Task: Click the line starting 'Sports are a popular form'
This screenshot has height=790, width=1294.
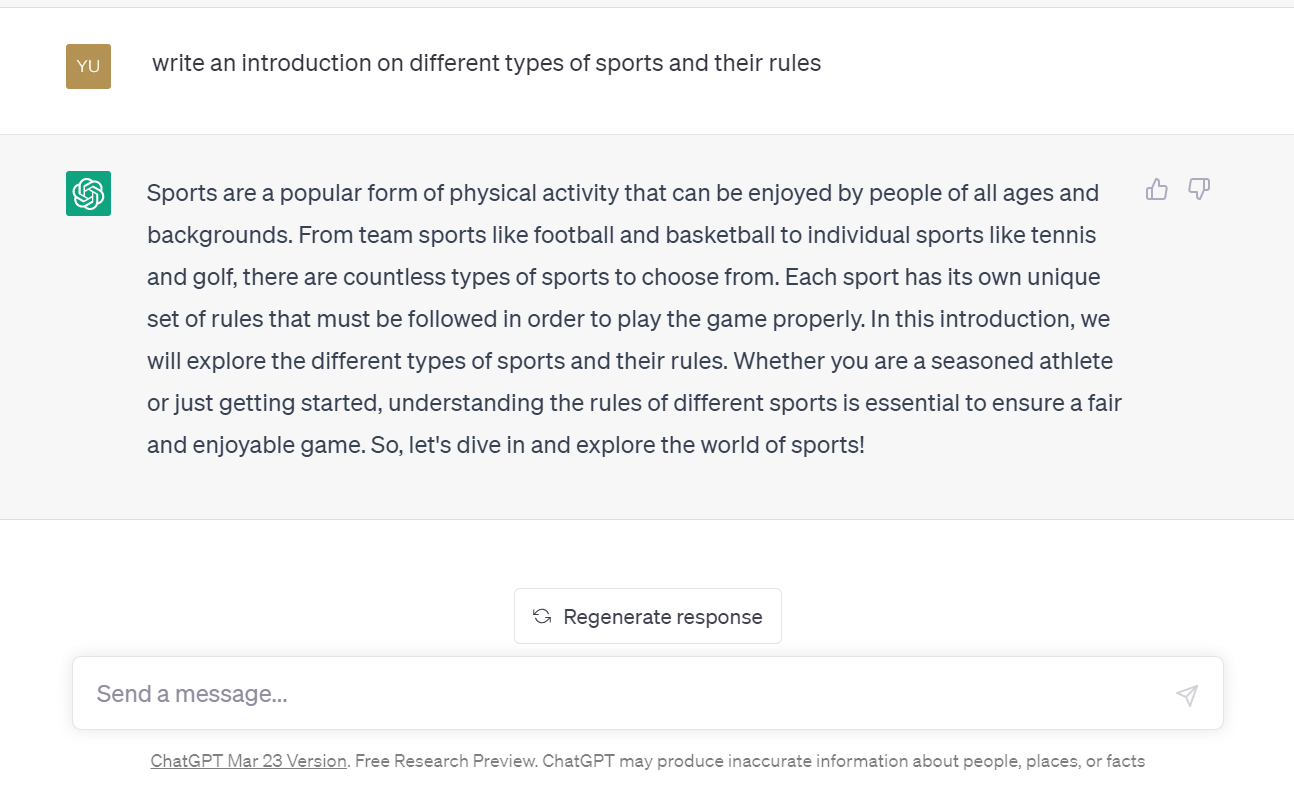Action: click(623, 193)
